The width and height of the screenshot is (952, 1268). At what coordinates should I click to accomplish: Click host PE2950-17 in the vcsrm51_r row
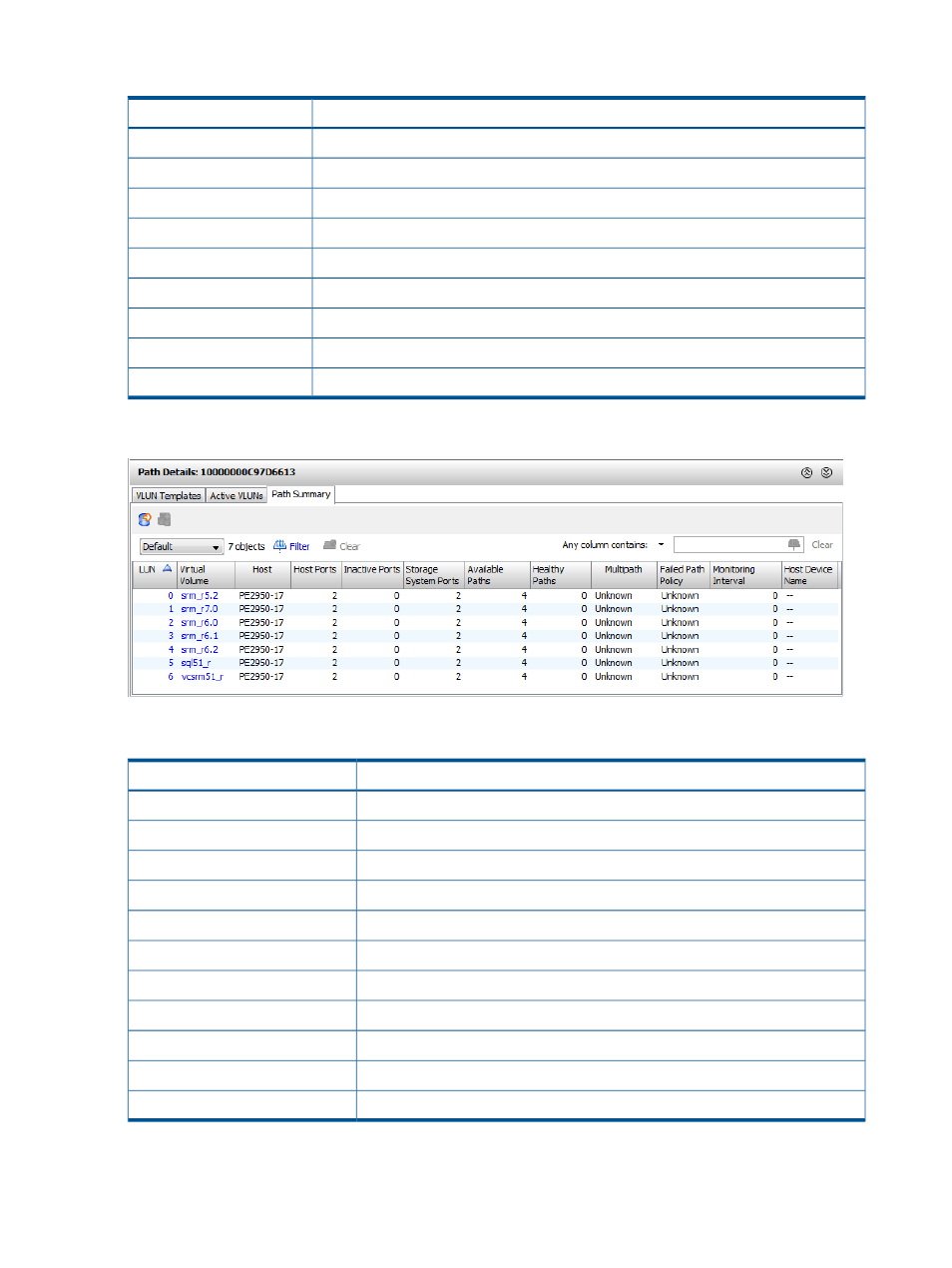click(261, 677)
